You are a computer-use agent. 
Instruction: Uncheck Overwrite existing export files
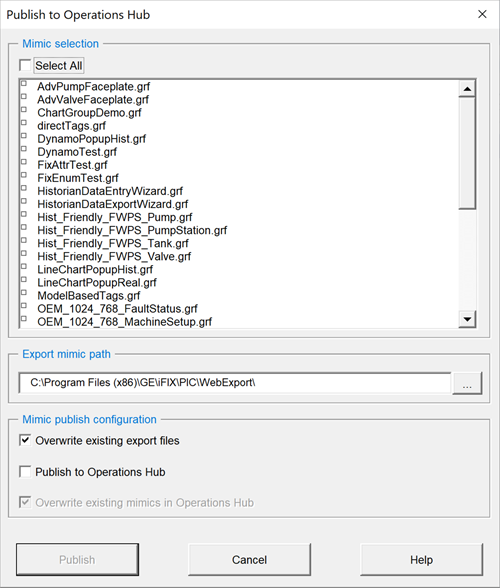tap(25, 440)
